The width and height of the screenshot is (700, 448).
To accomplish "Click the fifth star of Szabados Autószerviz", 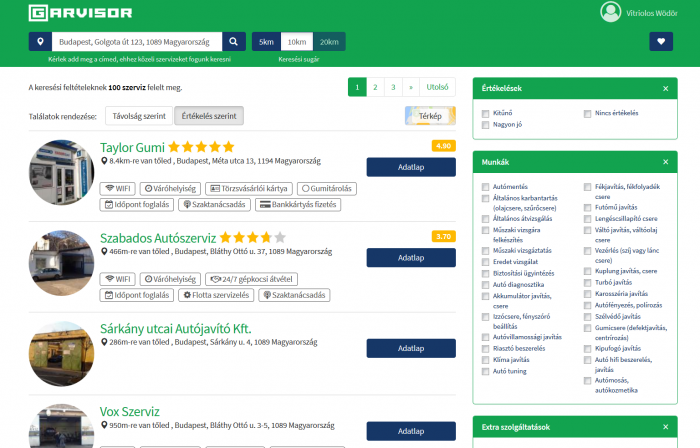I will (x=279, y=238).
